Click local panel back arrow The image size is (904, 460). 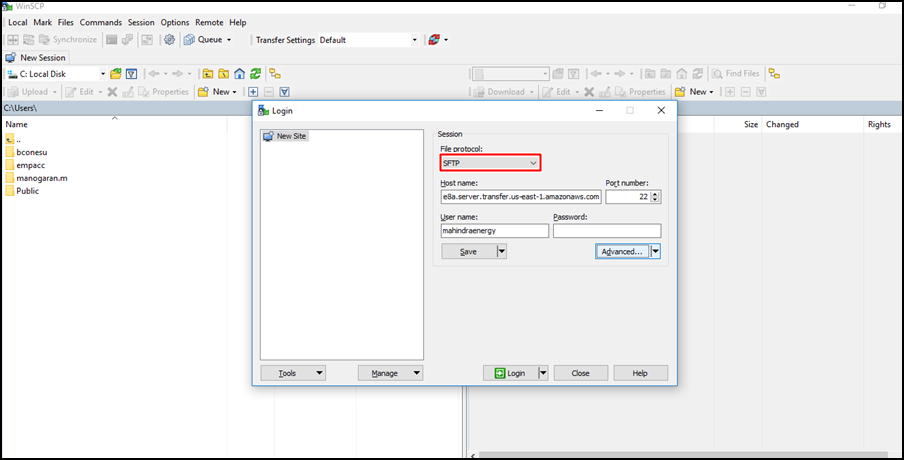click(153, 74)
